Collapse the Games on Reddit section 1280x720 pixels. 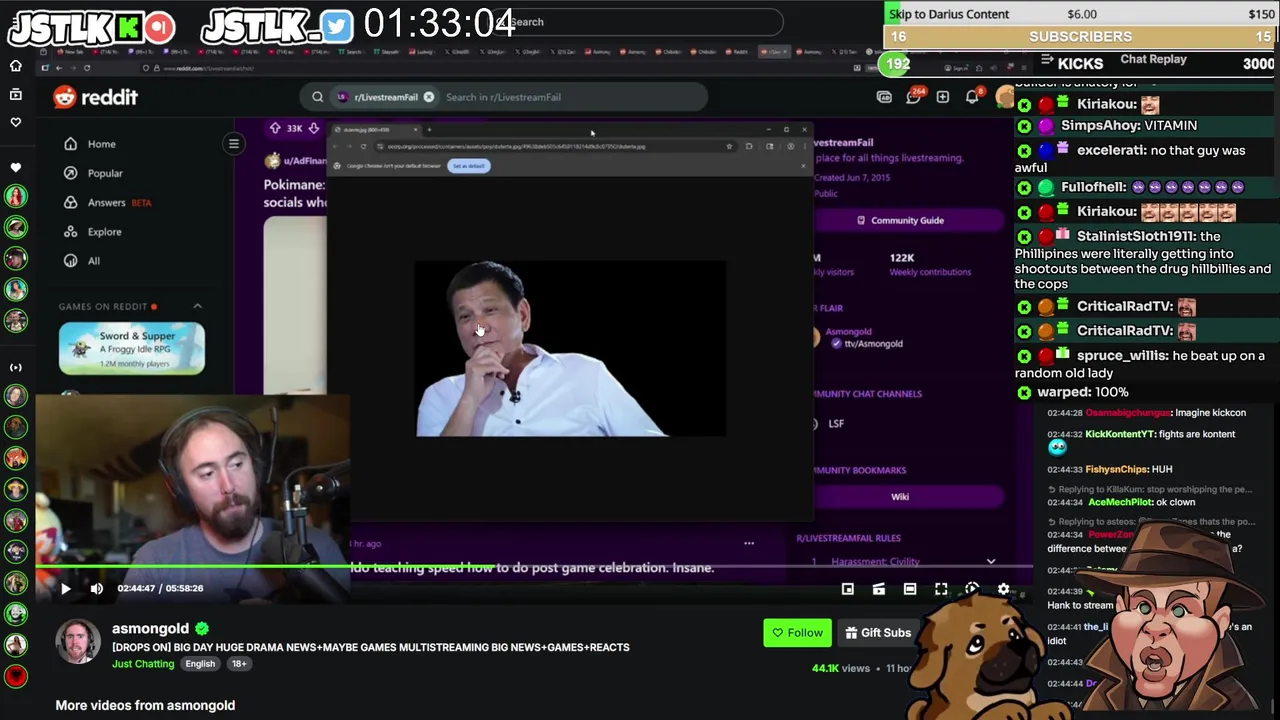(197, 306)
